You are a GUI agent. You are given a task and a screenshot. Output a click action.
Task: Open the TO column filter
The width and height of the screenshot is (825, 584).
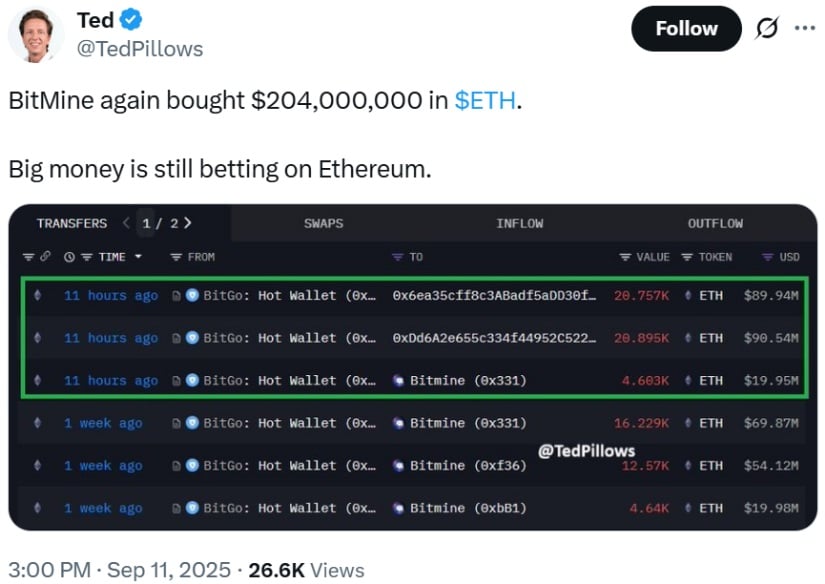[397, 257]
